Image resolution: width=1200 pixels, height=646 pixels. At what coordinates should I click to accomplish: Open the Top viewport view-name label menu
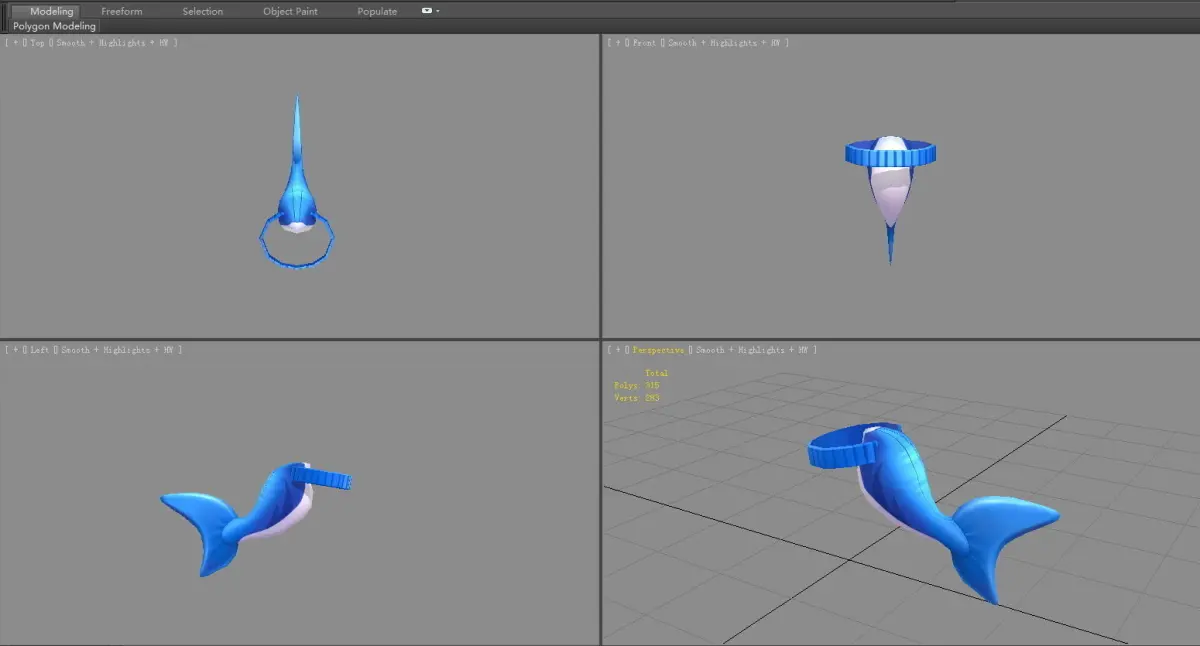click(37, 43)
